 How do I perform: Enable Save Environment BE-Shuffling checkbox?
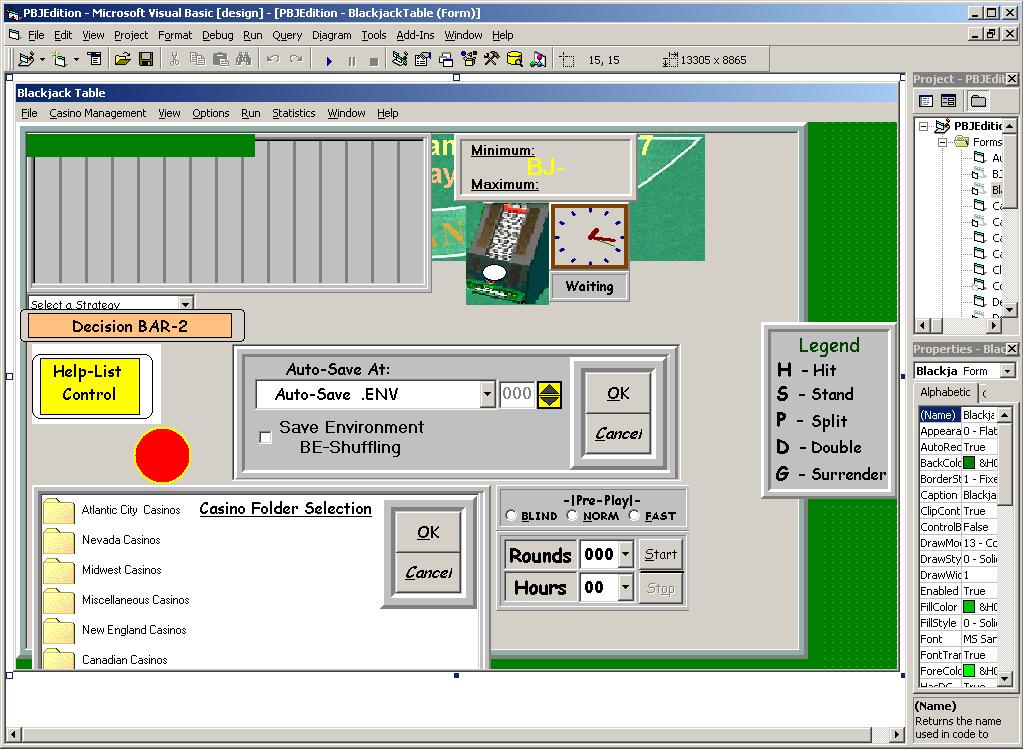click(x=266, y=437)
